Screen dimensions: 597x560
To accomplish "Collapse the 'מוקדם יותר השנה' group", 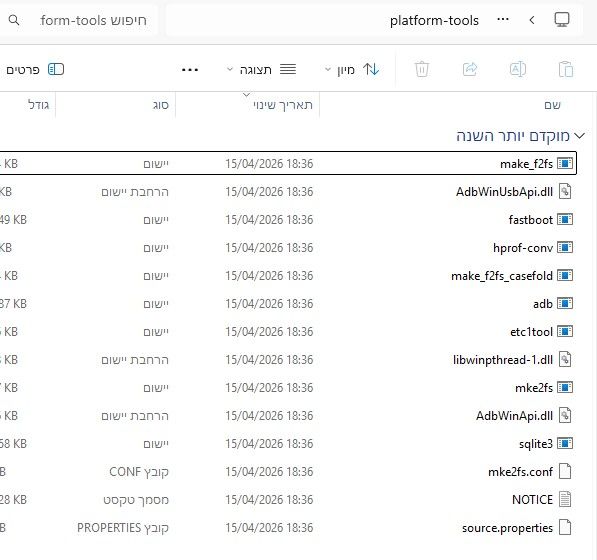I will [579, 136].
